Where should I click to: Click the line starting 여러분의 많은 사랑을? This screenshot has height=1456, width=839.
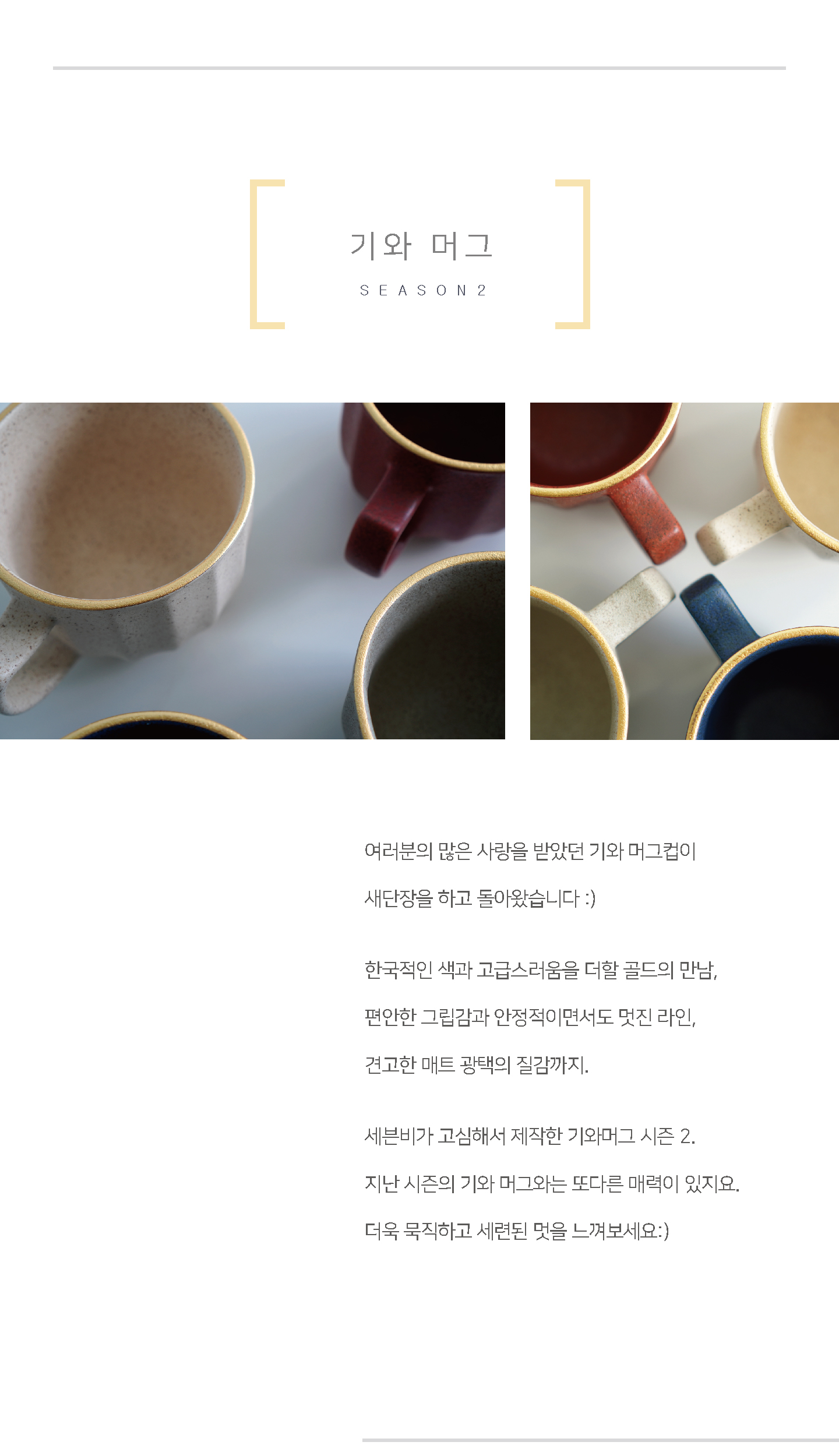pos(530,851)
